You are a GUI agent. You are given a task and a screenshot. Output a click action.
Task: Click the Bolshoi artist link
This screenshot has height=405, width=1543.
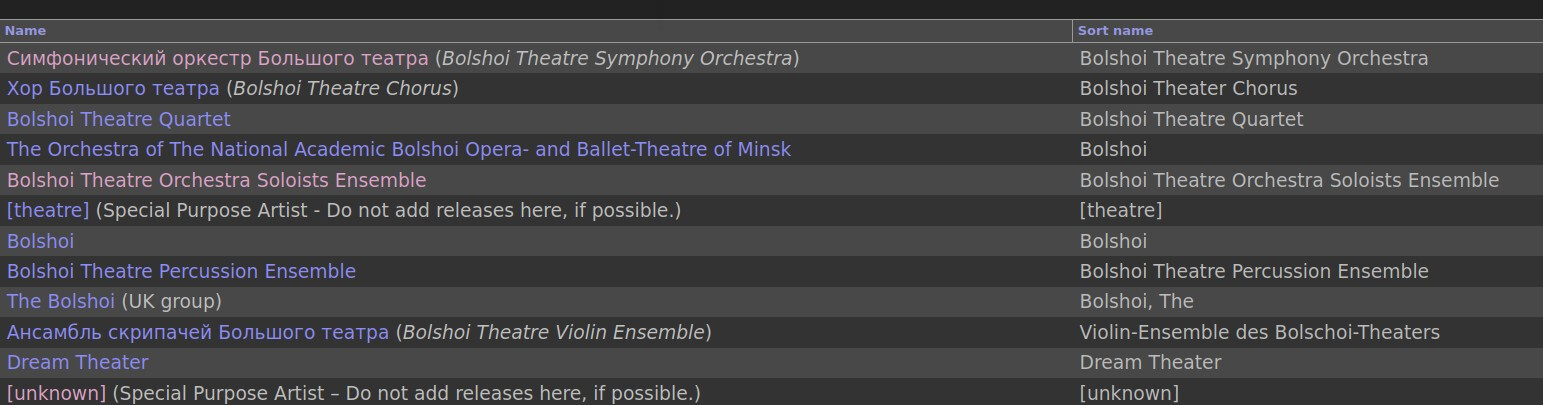coord(40,241)
